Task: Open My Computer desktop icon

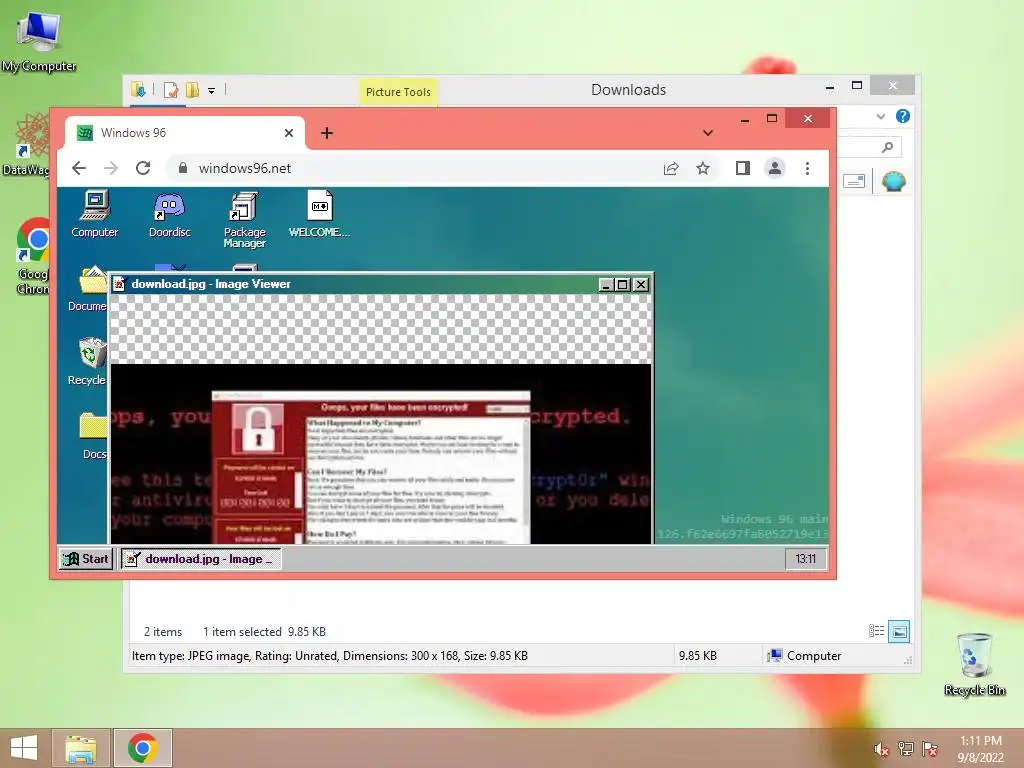Action: click(x=39, y=42)
